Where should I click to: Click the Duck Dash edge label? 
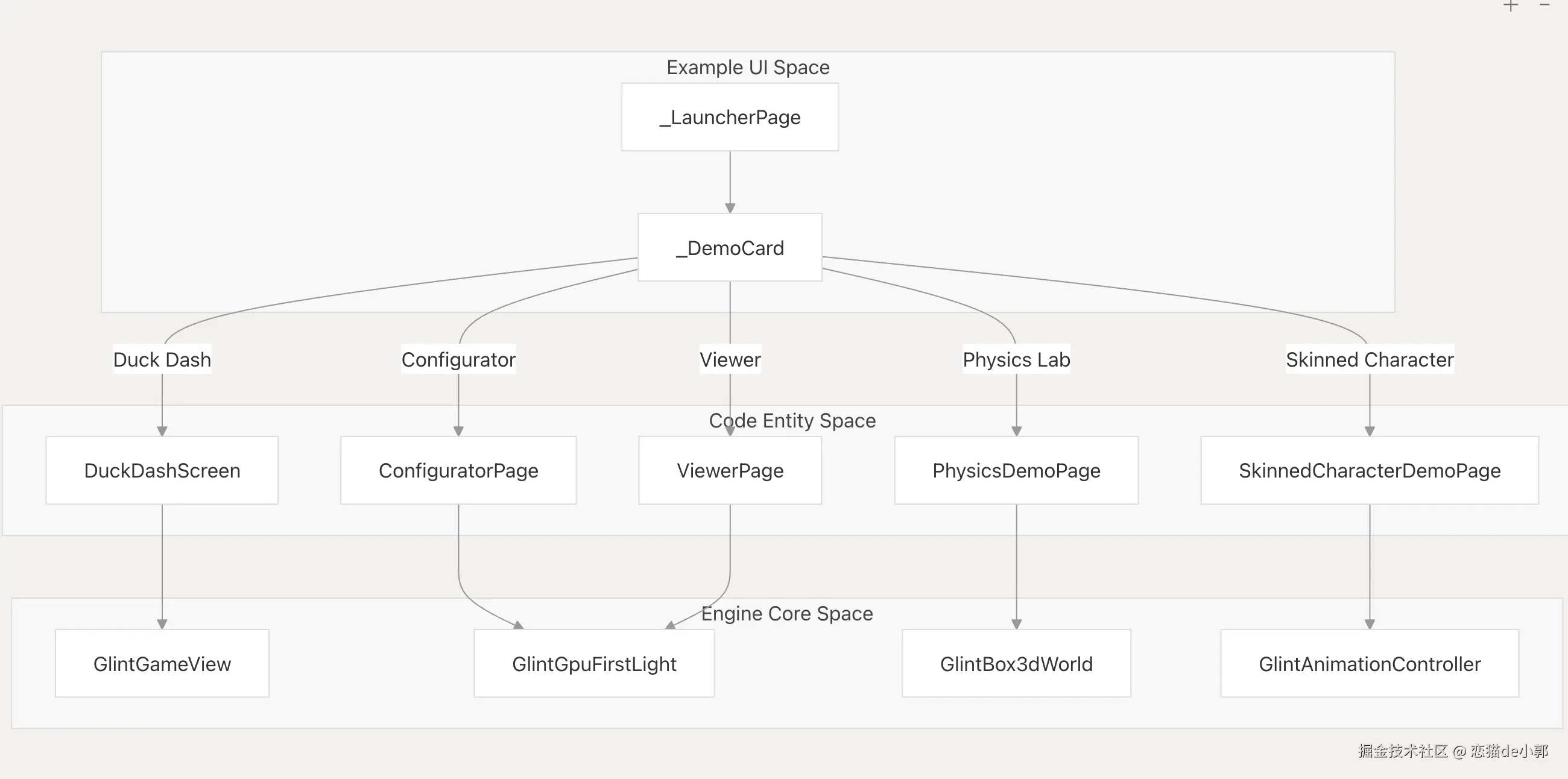tap(162, 359)
